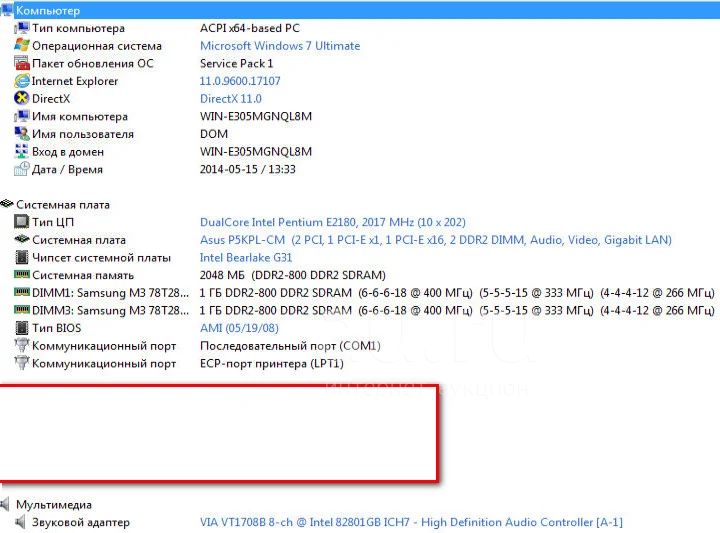Screen dimensions: 720x533
Task: Open the 11.0.9600.17107 Internet Explorer version link
Action: point(240,81)
